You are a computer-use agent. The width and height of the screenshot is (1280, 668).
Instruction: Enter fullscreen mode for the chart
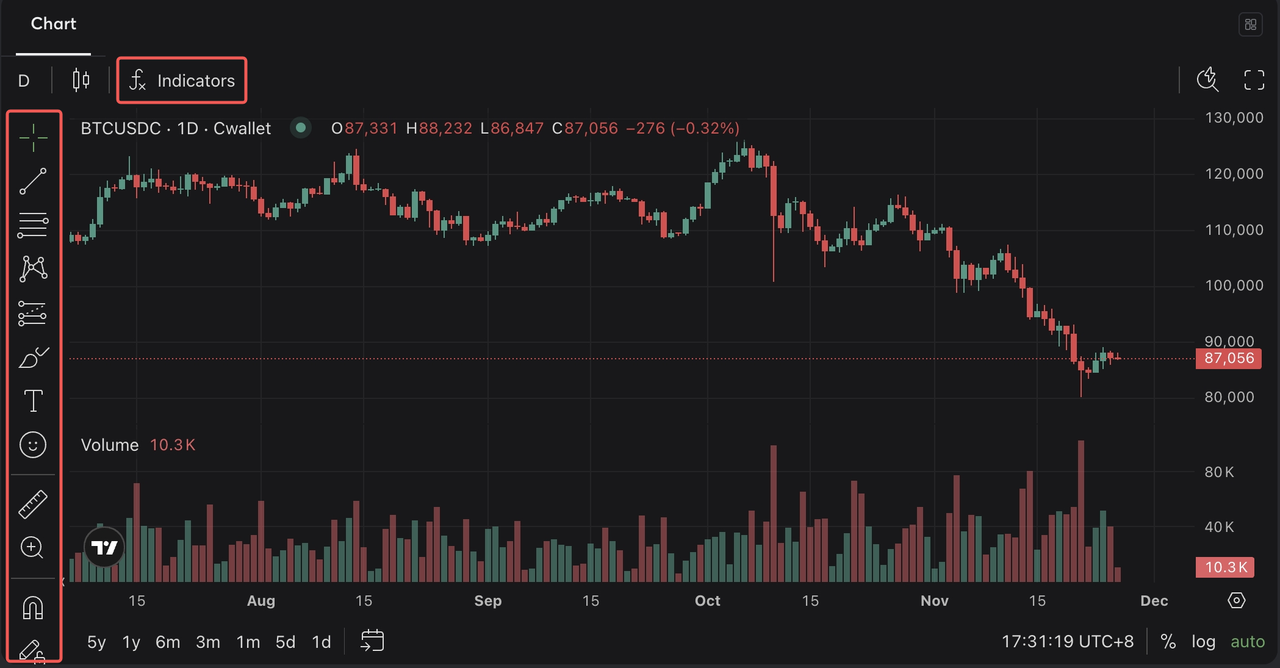(1254, 80)
